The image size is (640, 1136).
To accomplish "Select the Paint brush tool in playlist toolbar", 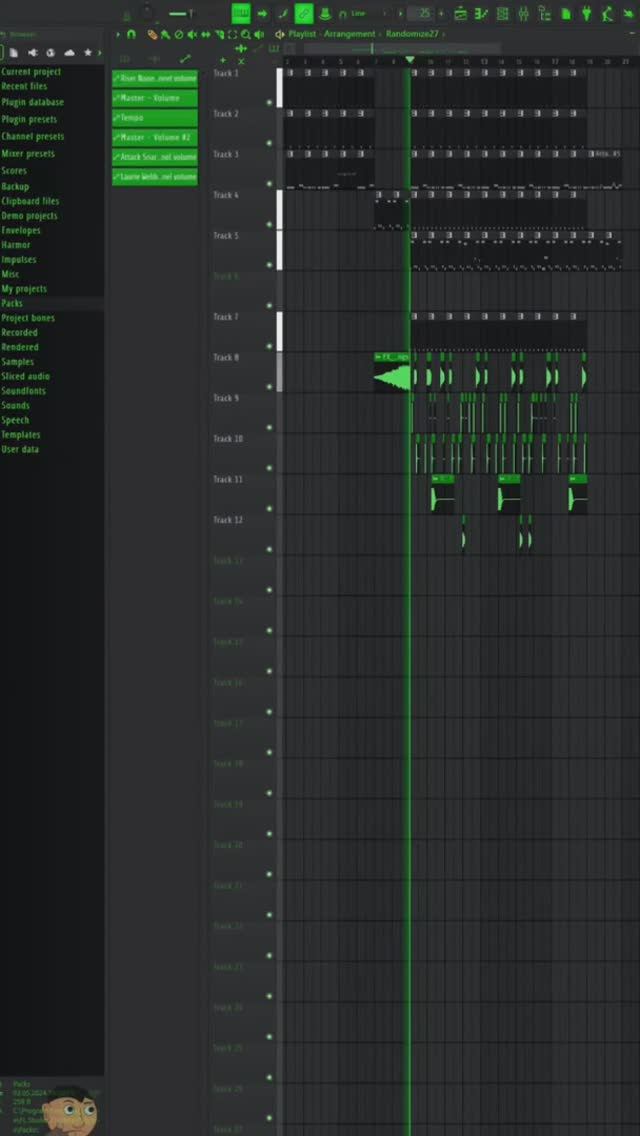I will pos(165,34).
